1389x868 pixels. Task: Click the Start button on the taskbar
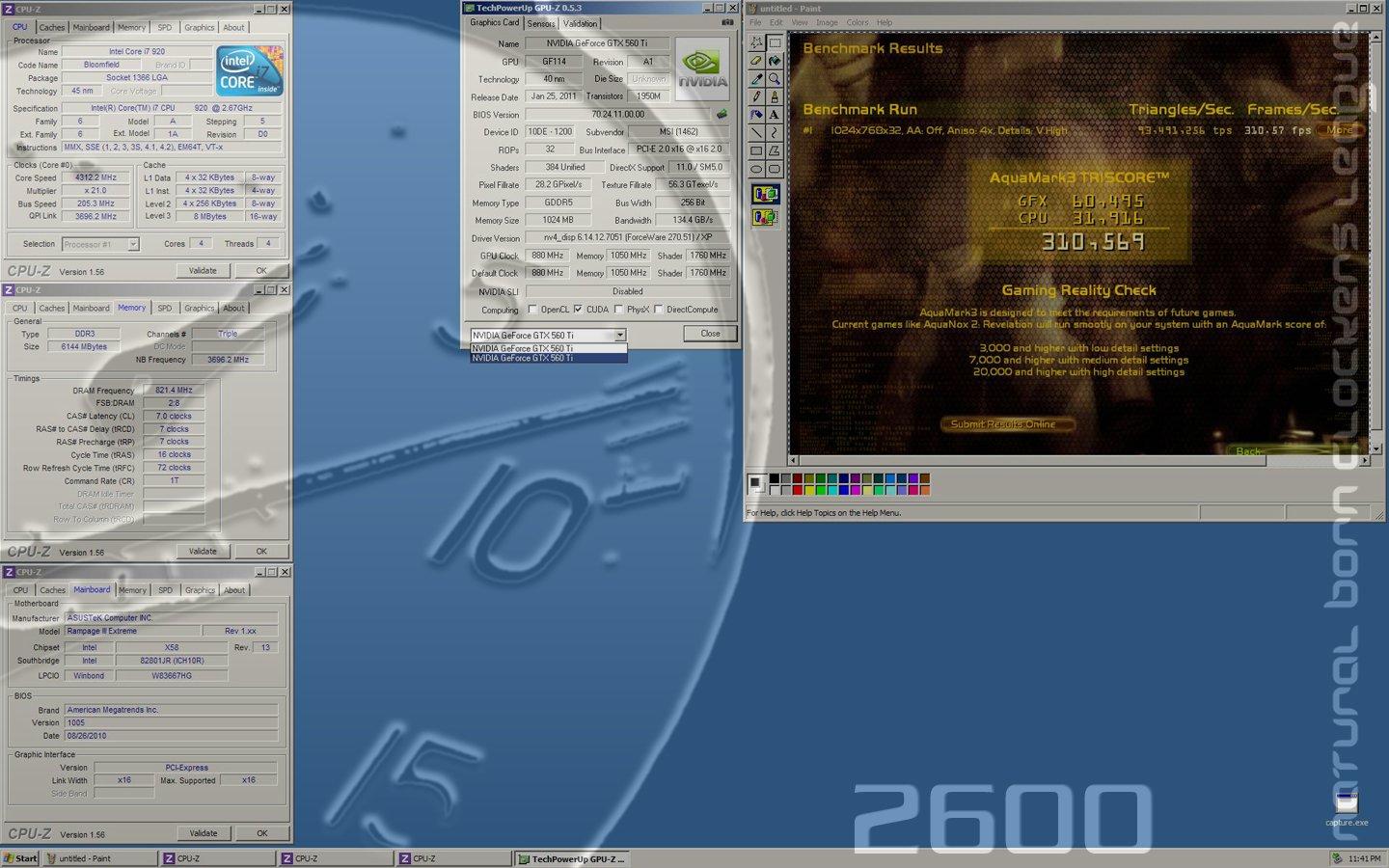click(20, 858)
